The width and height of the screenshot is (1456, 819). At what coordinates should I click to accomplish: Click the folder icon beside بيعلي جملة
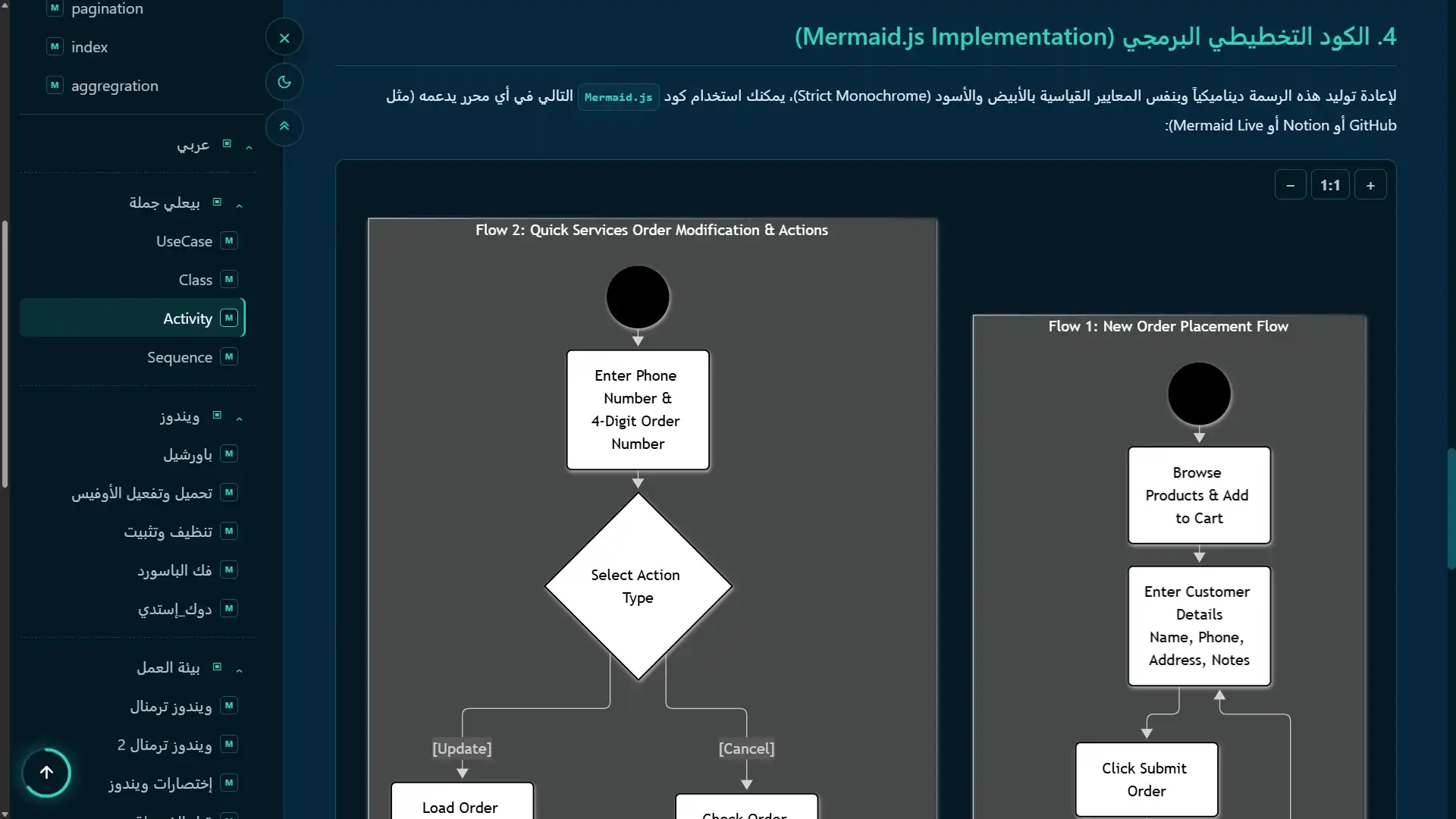point(217,202)
